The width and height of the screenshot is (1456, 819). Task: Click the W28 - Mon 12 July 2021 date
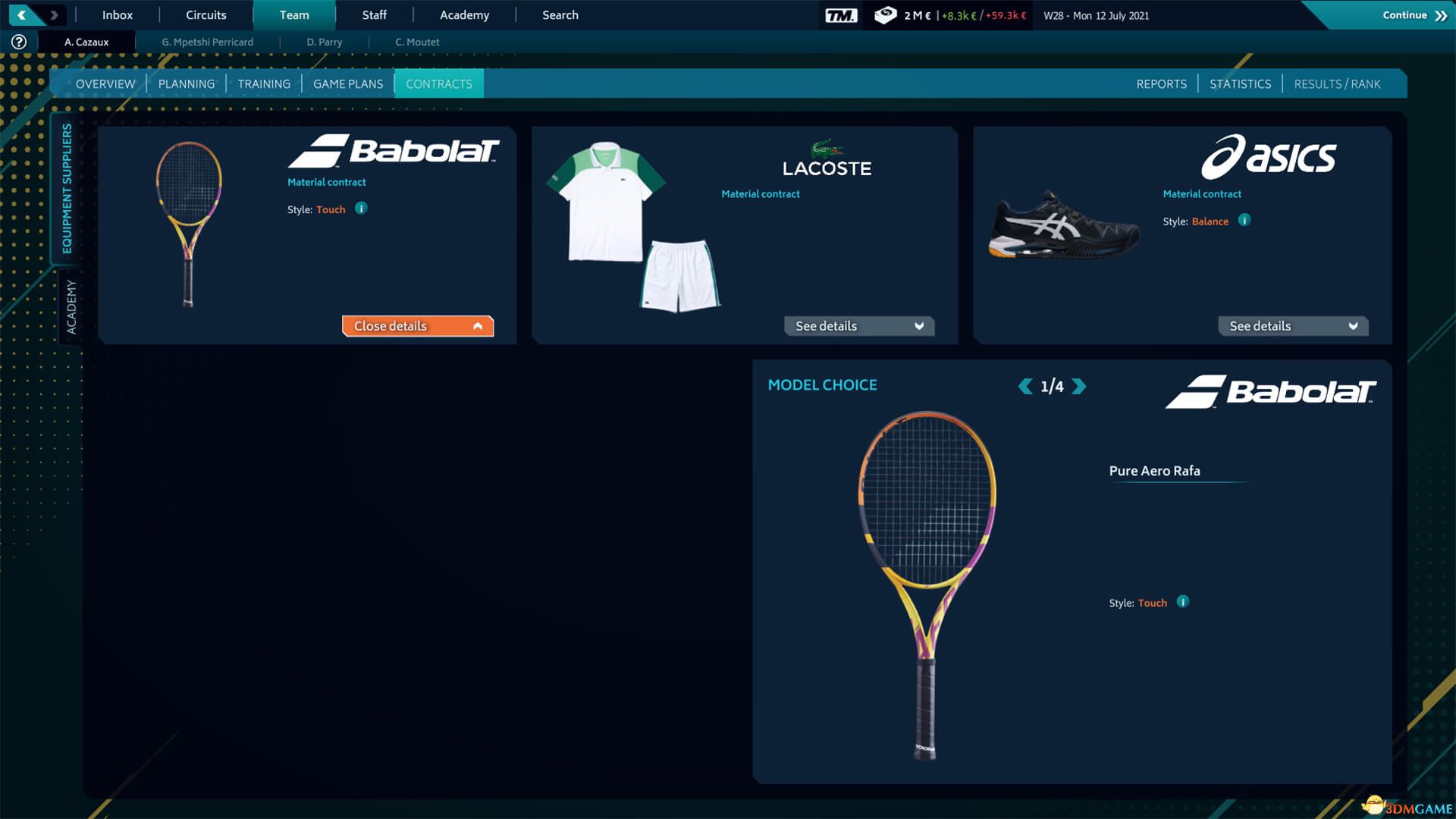tap(1096, 15)
